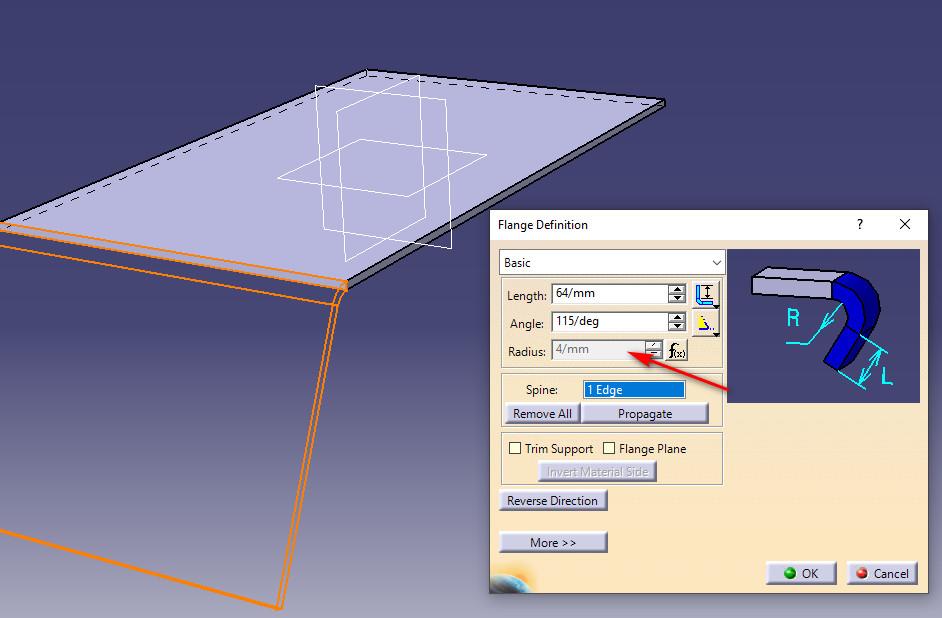Click the angle type selection icon

[x=705, y=322]
